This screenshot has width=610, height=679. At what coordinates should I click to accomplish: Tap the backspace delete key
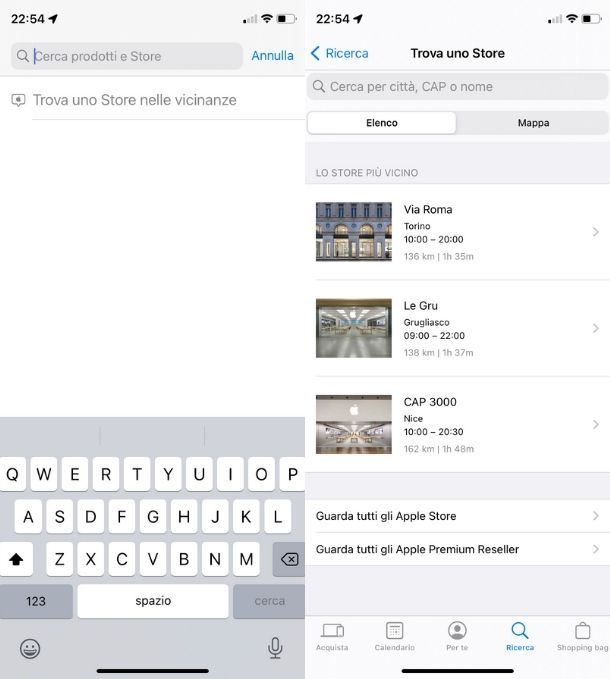coord(289,559)
